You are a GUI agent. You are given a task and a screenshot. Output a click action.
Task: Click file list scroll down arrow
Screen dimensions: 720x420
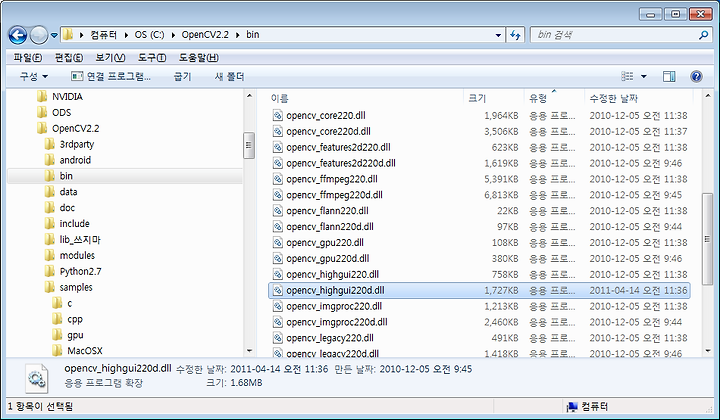pos(708,351)
